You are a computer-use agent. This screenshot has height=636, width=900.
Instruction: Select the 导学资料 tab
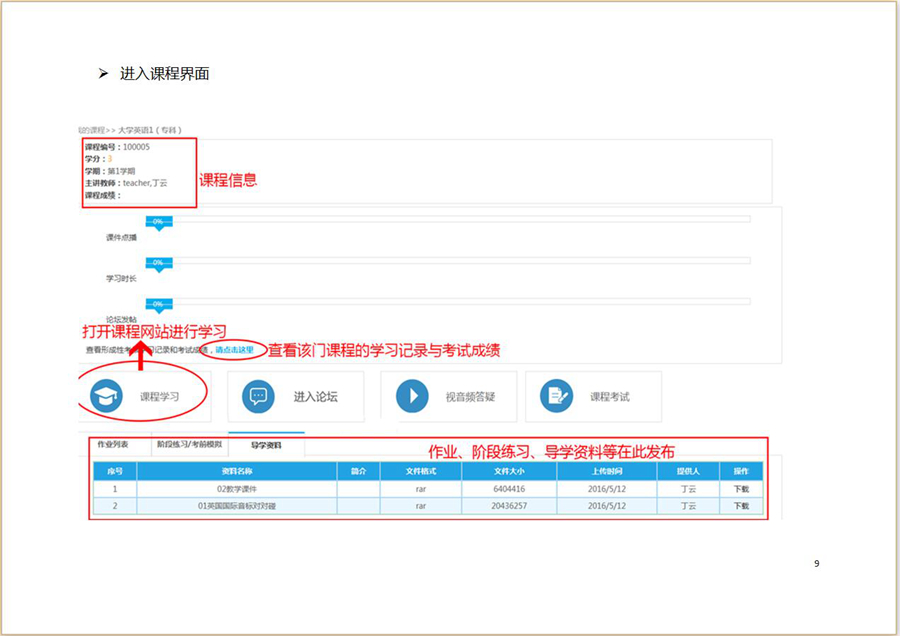coord(267,445)
